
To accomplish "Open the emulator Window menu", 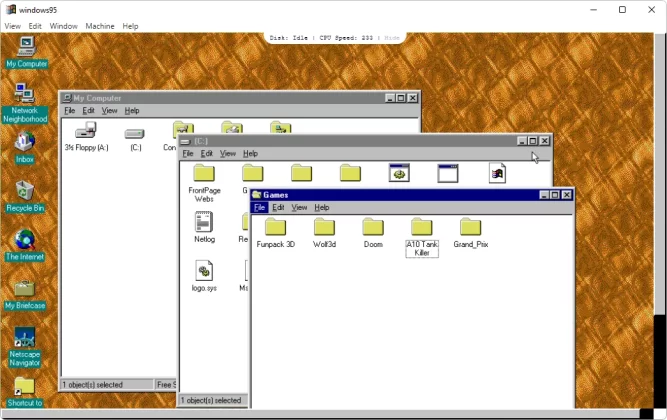I will tap(63, 26).
